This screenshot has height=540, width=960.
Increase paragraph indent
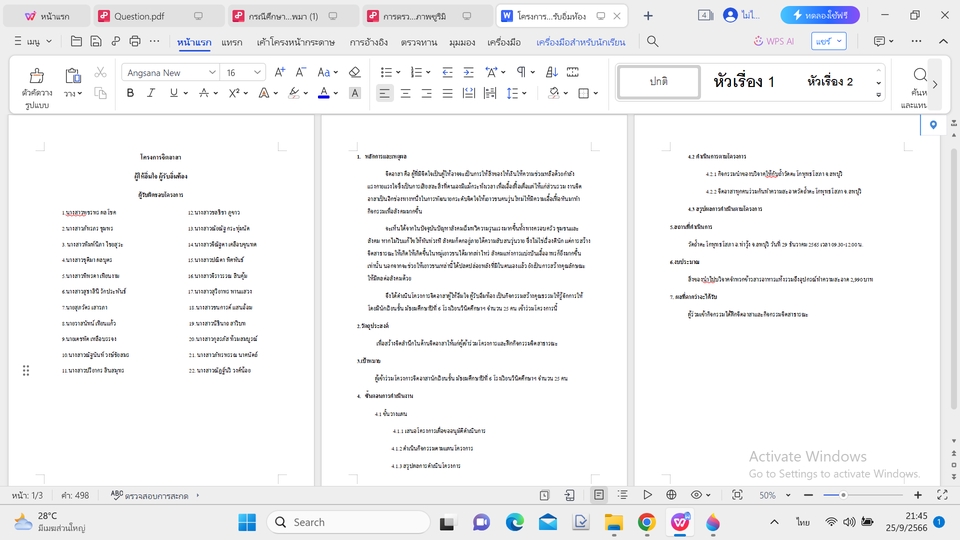click(x=468, y=72)
